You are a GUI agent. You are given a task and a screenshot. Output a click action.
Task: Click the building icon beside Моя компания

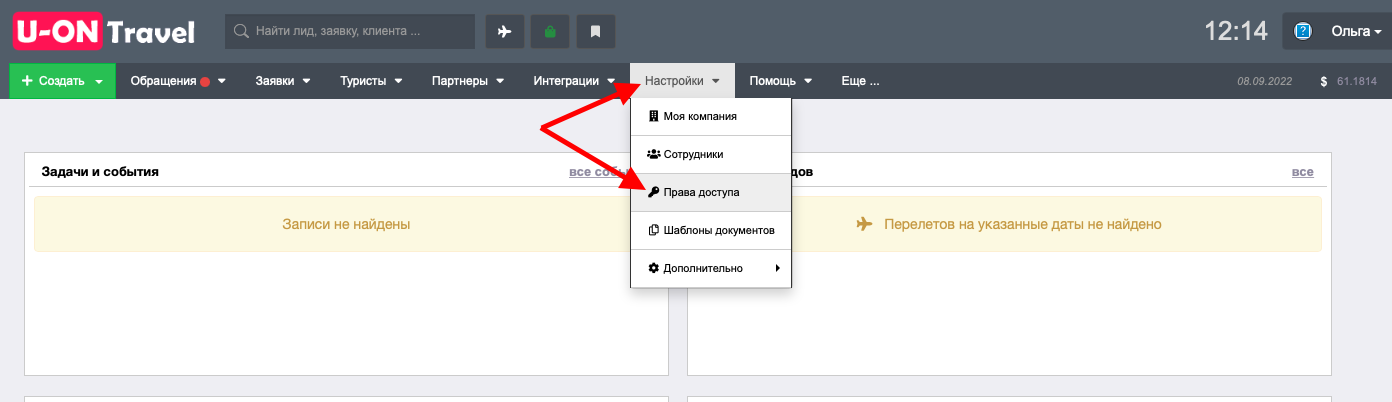pos(654,116)
